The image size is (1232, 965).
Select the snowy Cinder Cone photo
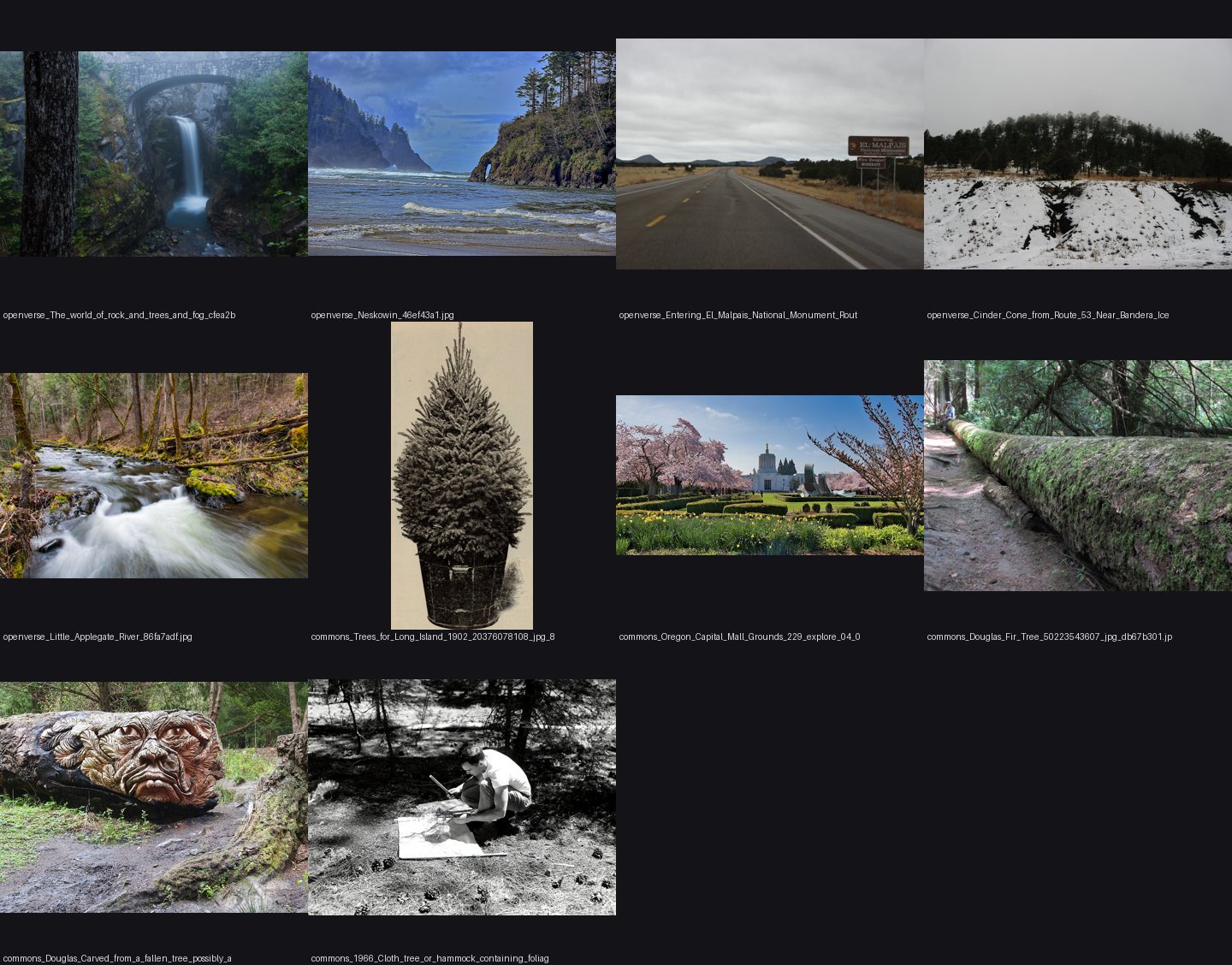[x=1078, y=154]
